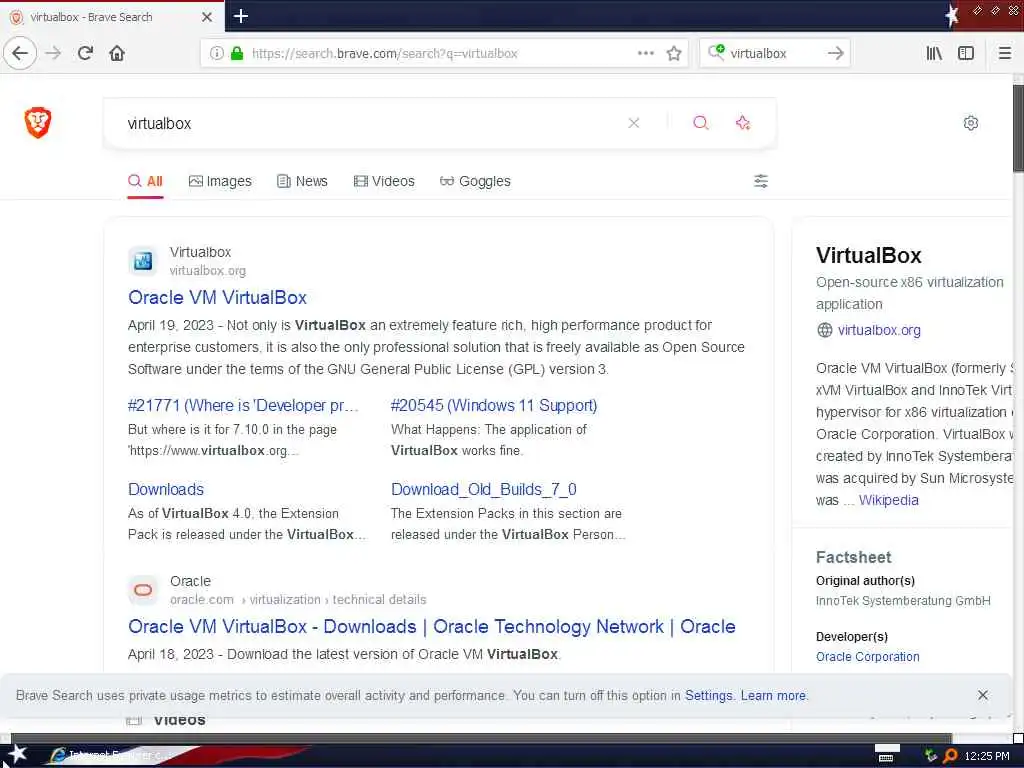Click the magnifier search submit icon
Screen dimensions: 1024x768
coord(701,123)
